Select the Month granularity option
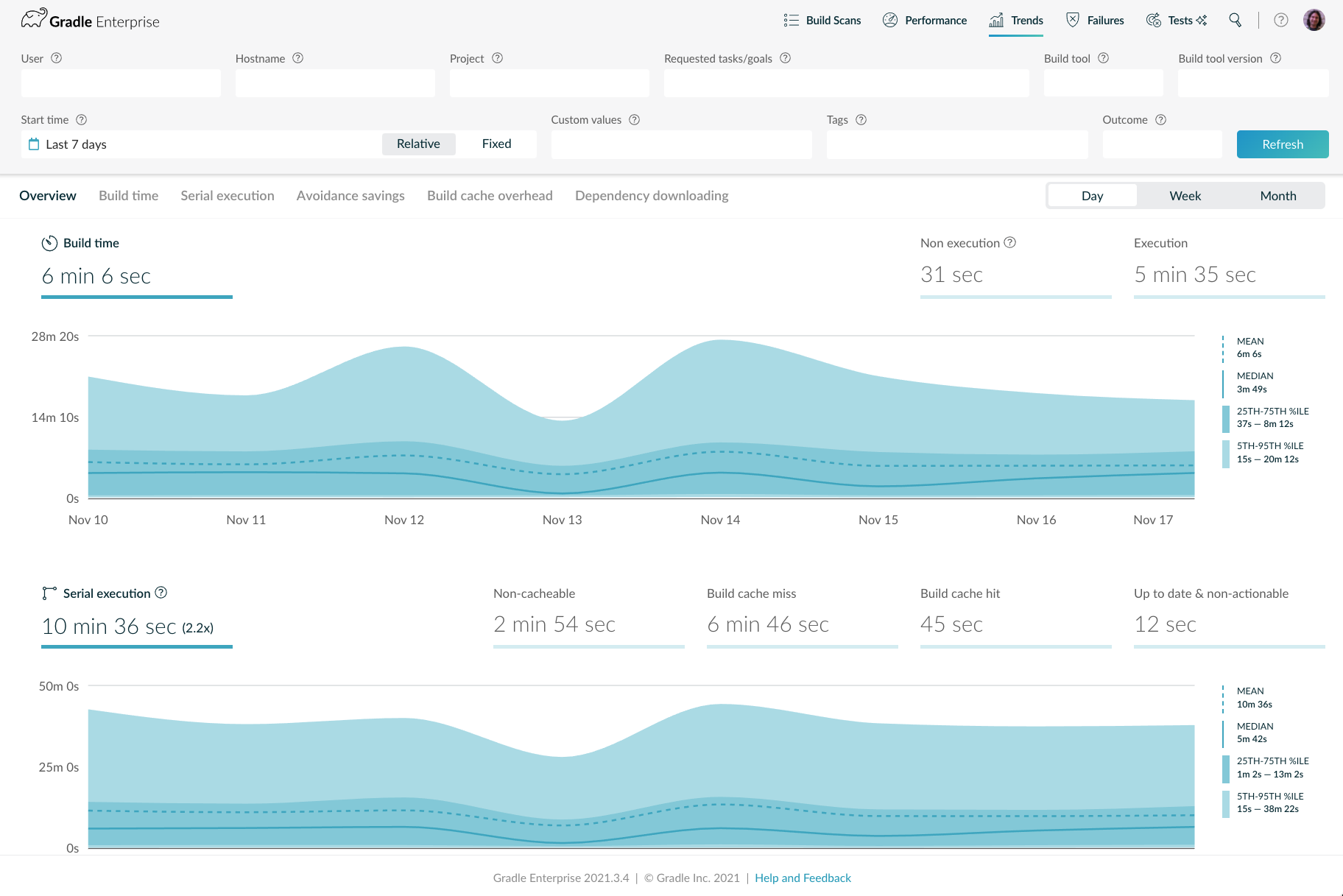Image resolution: width=1343 pixels, height=896 pixels. pyautogui.click(x=1277, y=196)
